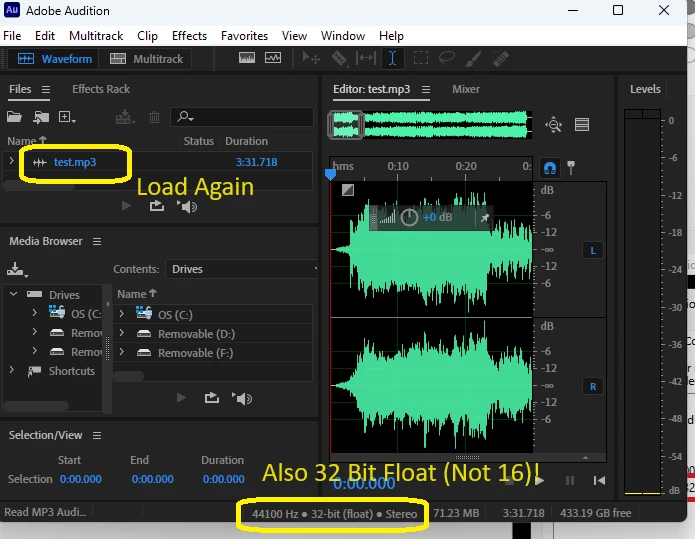Select the Spot Healing Brush tool
The image size is (695, 539).
(500, 58)
